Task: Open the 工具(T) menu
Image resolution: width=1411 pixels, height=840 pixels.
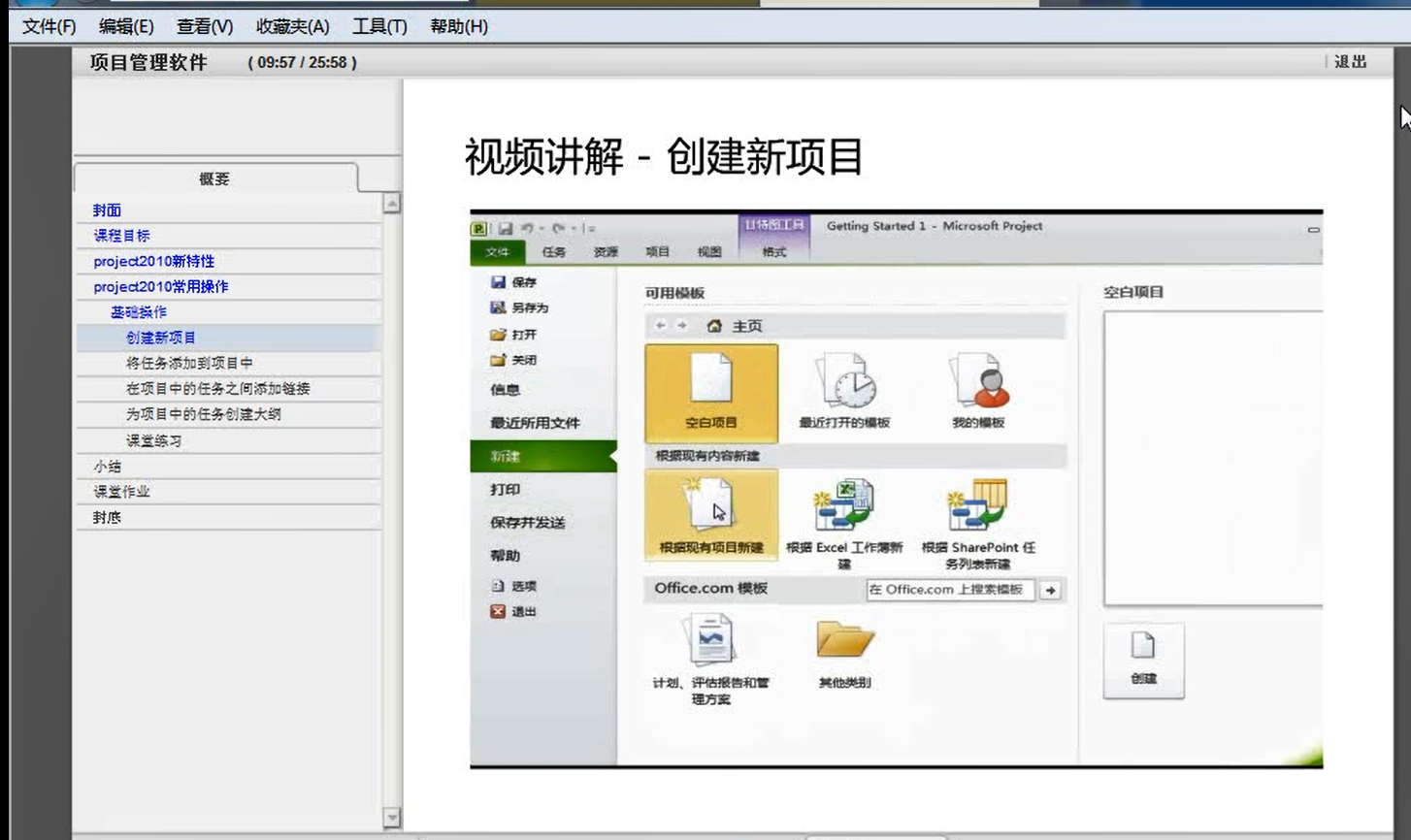Action: (379, 27)
